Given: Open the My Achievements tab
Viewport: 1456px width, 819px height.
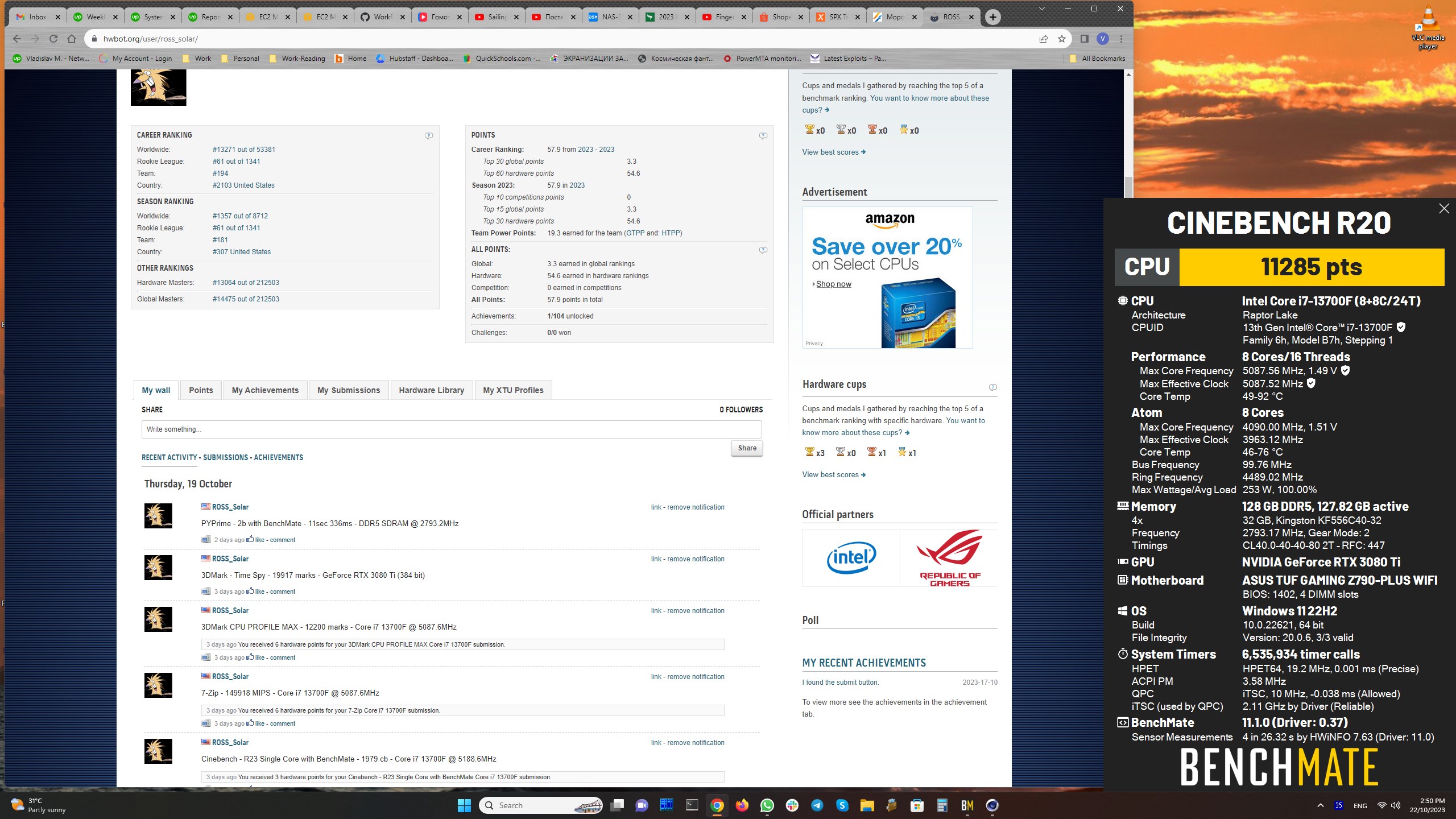Looking at the screenshot, I should 265,390.
